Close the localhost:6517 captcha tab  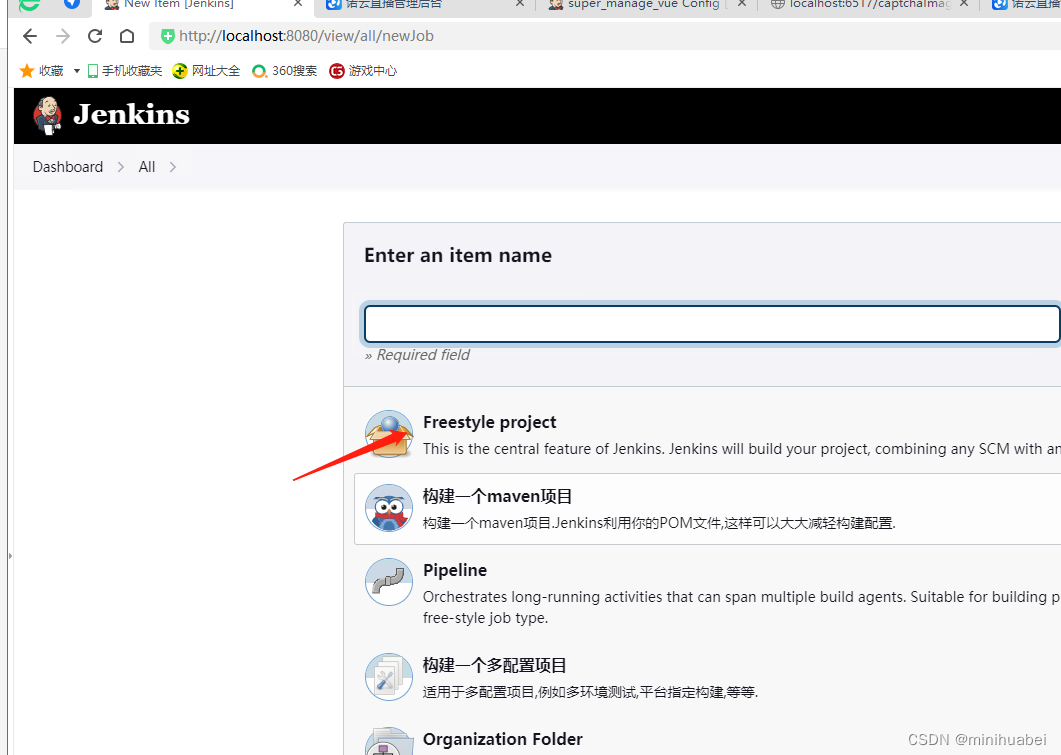(964, 3)
